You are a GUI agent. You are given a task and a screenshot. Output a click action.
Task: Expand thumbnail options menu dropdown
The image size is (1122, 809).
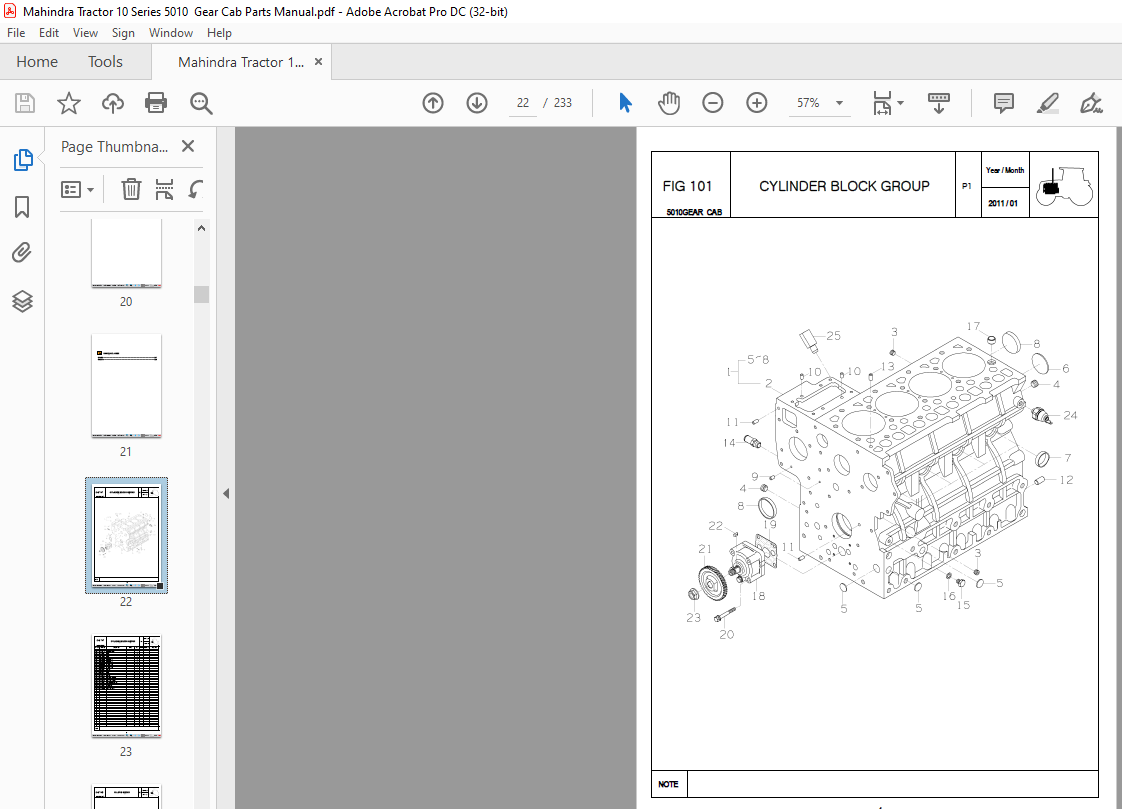pos(78,189)
